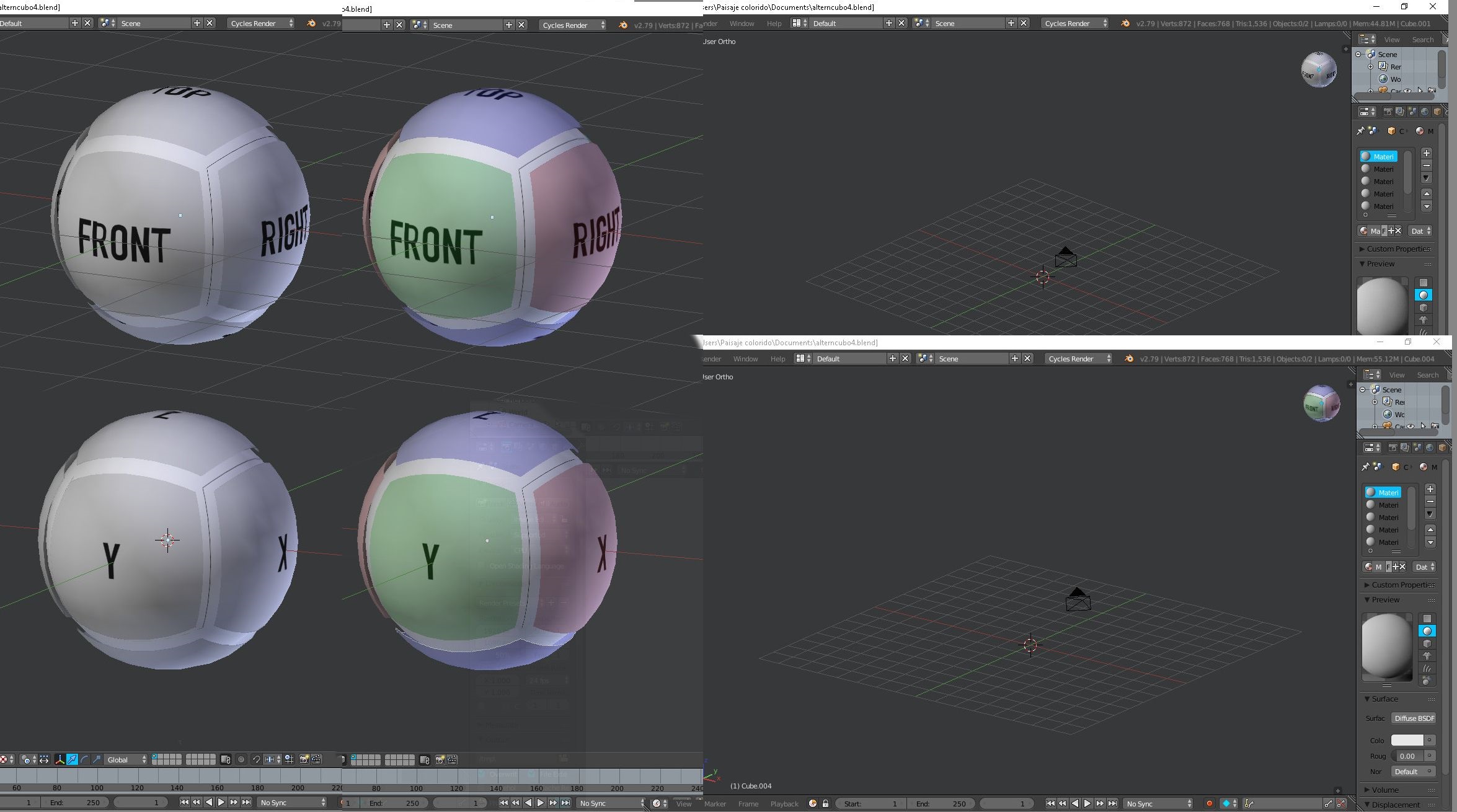Image resolution: width=1457 pixels, height=812 pixels.
Task: Select sphere preview type in lower window
Action: pos(1427,631)
